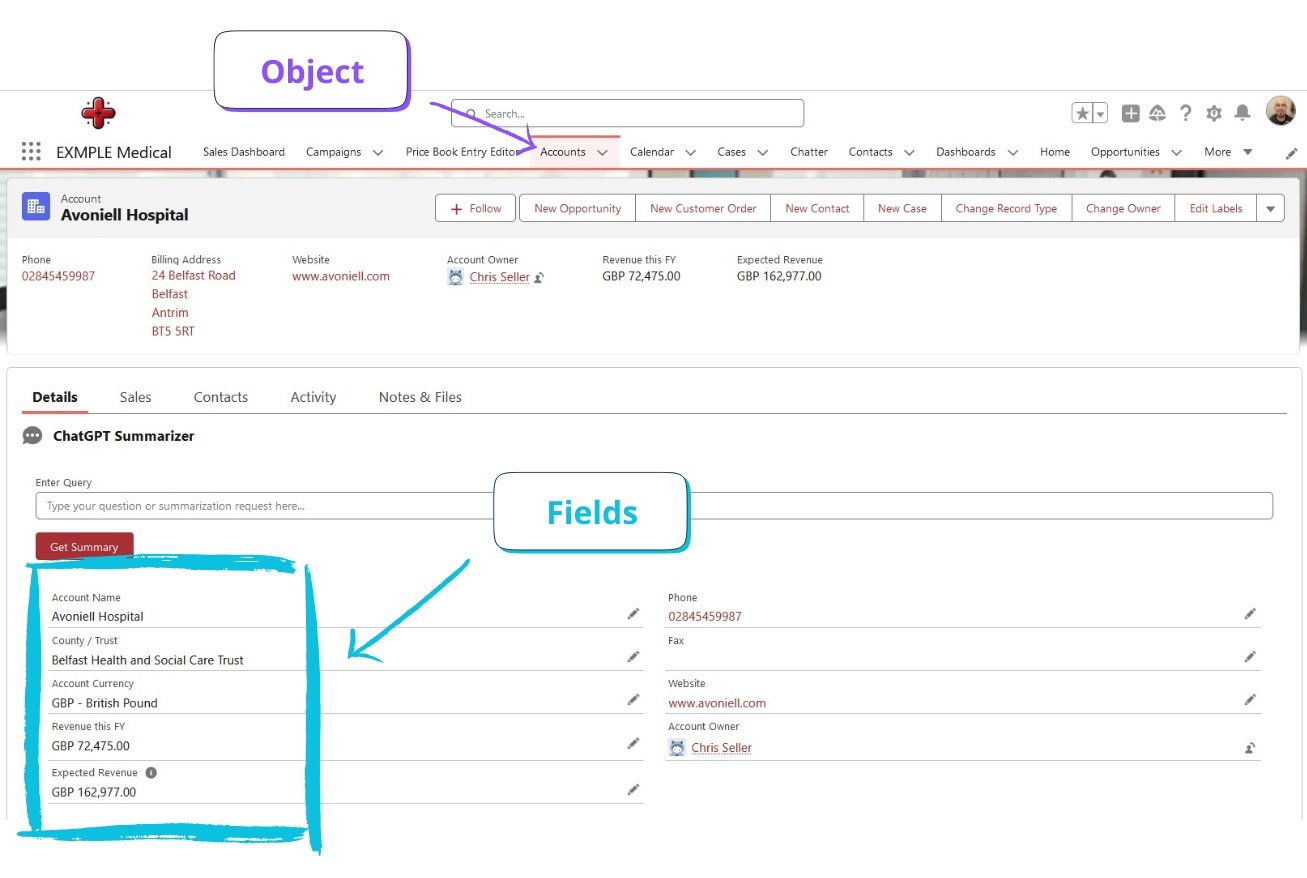Open the App Launcher waffle icon
The image size is (1307, 878).
(x=30, y=151)
